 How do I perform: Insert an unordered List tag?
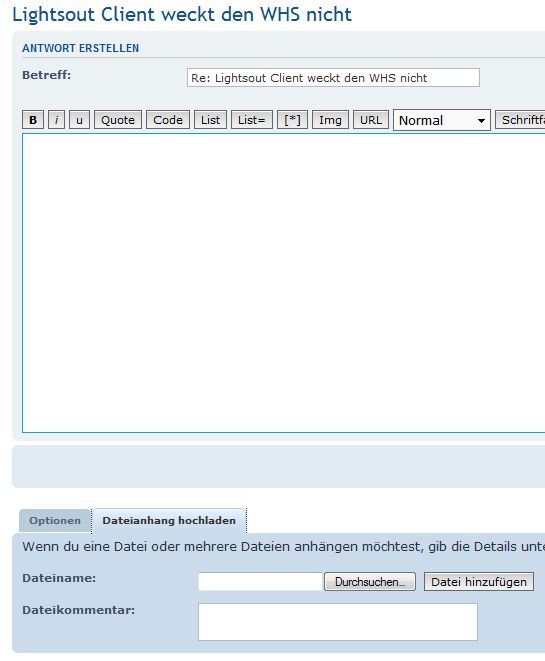coord(210,120)
